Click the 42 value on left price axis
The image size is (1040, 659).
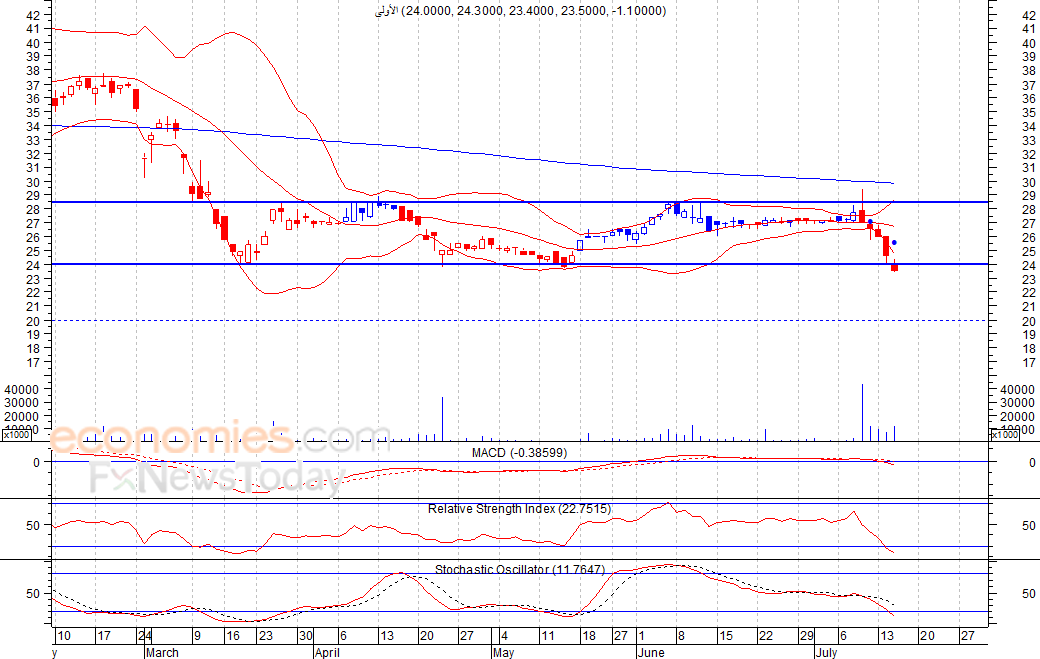(32, 15)
